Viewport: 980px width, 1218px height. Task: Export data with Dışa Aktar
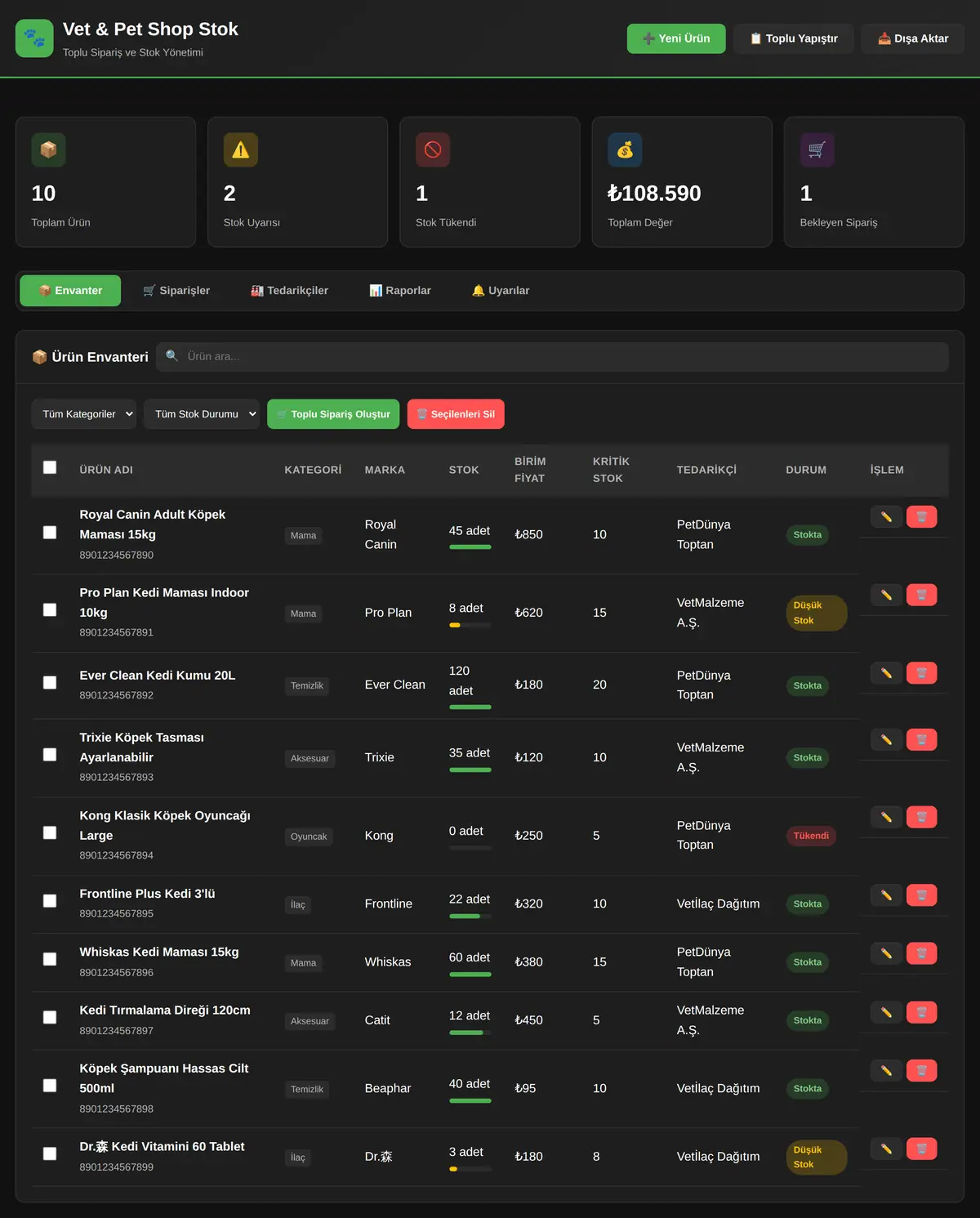(x=913, y=38)
